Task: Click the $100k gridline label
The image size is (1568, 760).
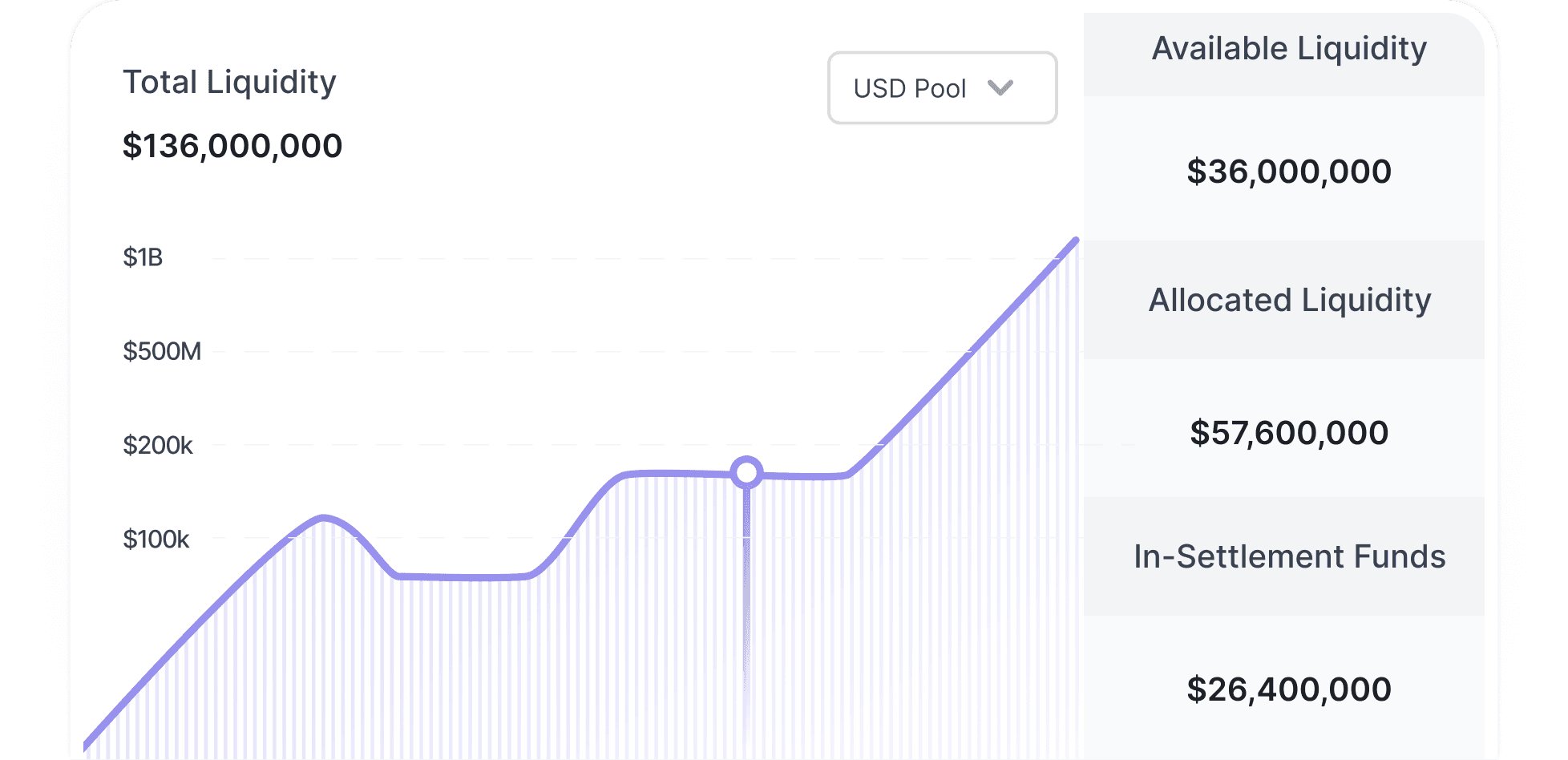Action: (x=159, y=539)
